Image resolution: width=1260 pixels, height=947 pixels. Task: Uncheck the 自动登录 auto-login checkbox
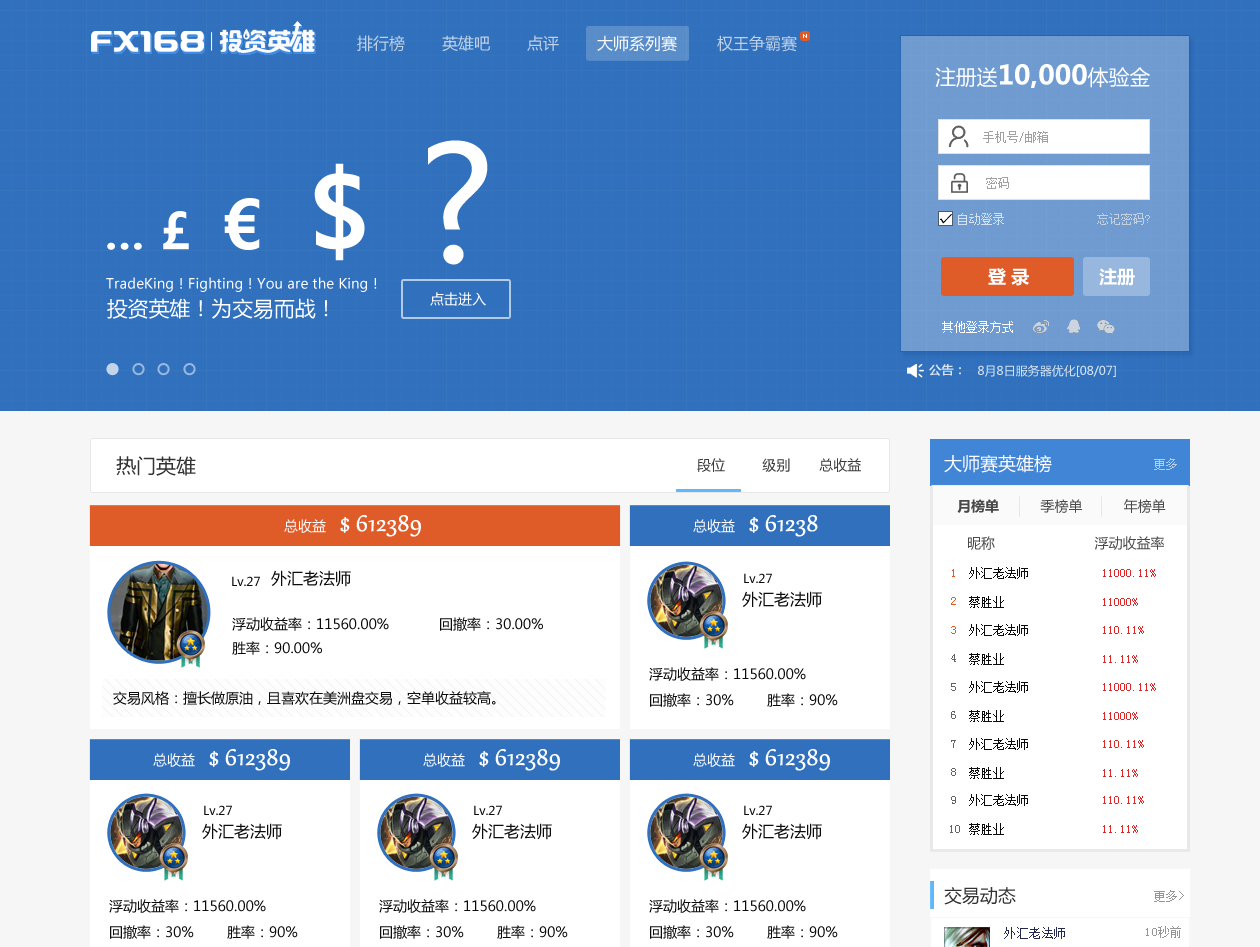click(x=945, y=218)
